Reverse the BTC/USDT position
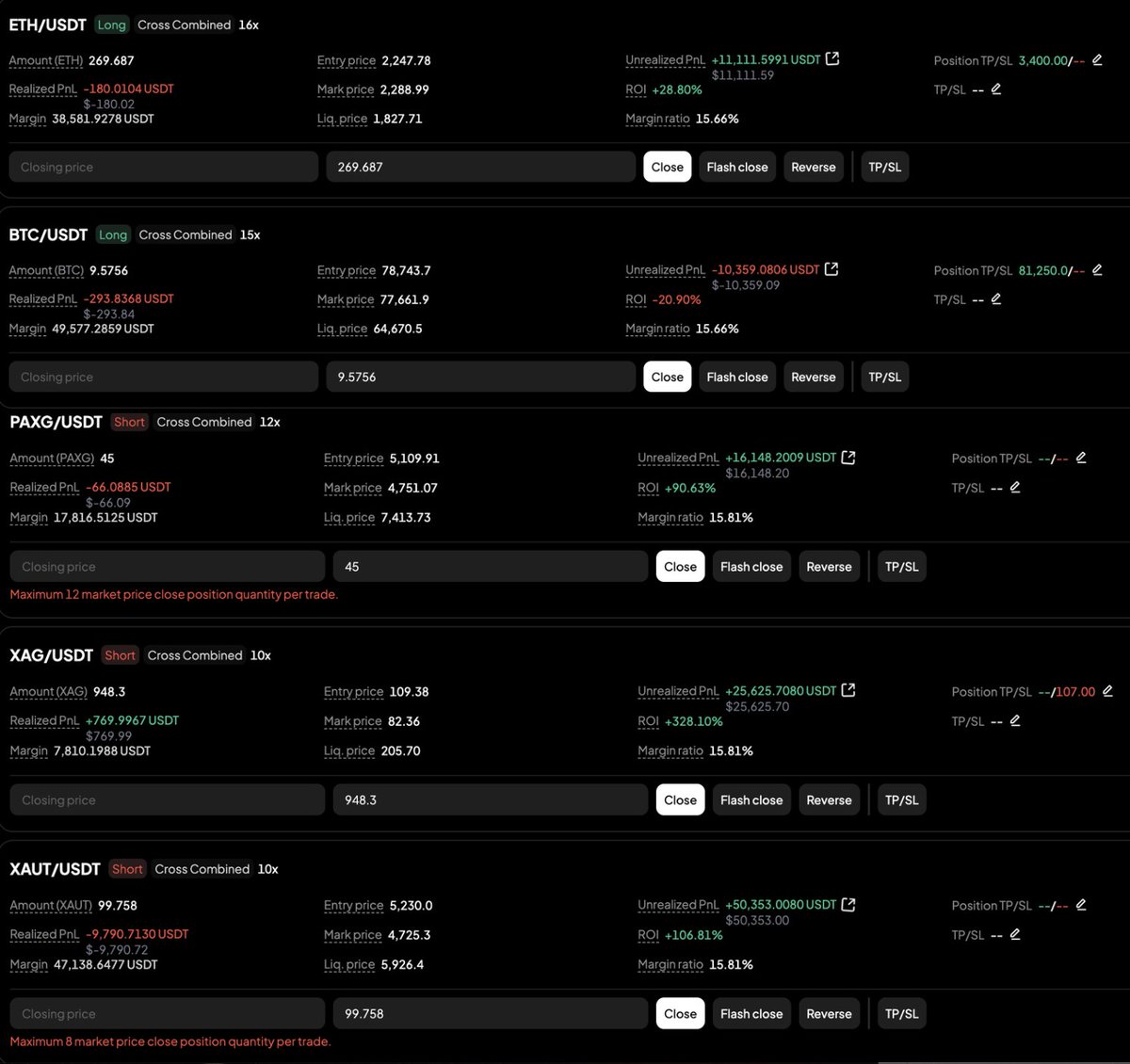The height and width of the screenshot is (1064, 1130). tap(814, 377)
